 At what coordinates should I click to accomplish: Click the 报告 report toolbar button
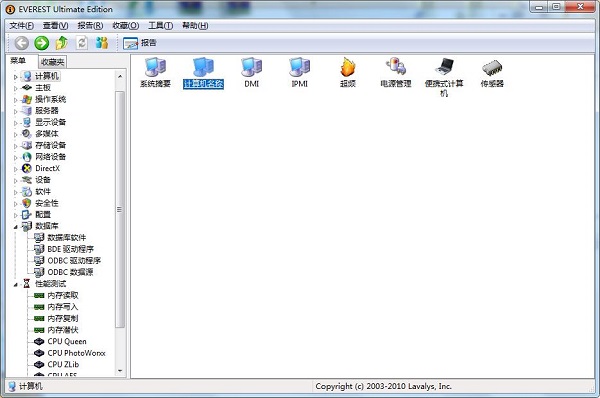tap(139, 43)
